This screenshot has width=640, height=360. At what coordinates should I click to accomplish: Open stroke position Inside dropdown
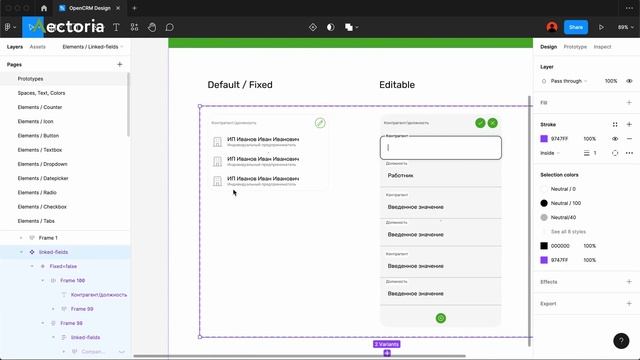[x=550, y=153]
